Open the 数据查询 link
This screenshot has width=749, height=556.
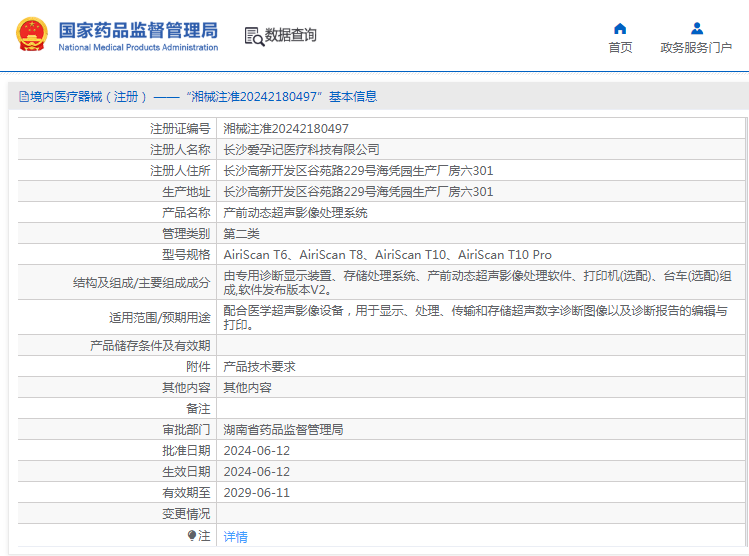tap(291, 35)
